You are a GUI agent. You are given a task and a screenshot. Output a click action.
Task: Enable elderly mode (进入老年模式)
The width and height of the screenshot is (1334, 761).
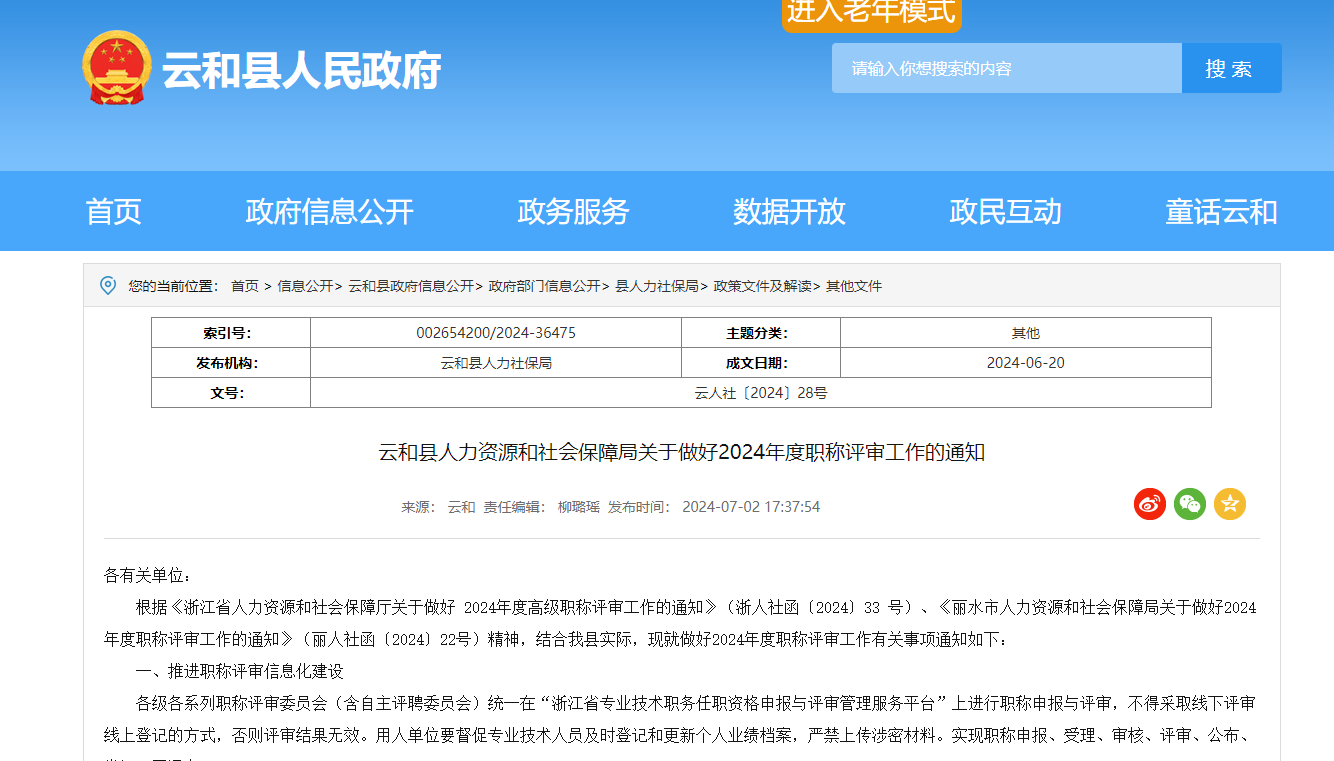871,13
